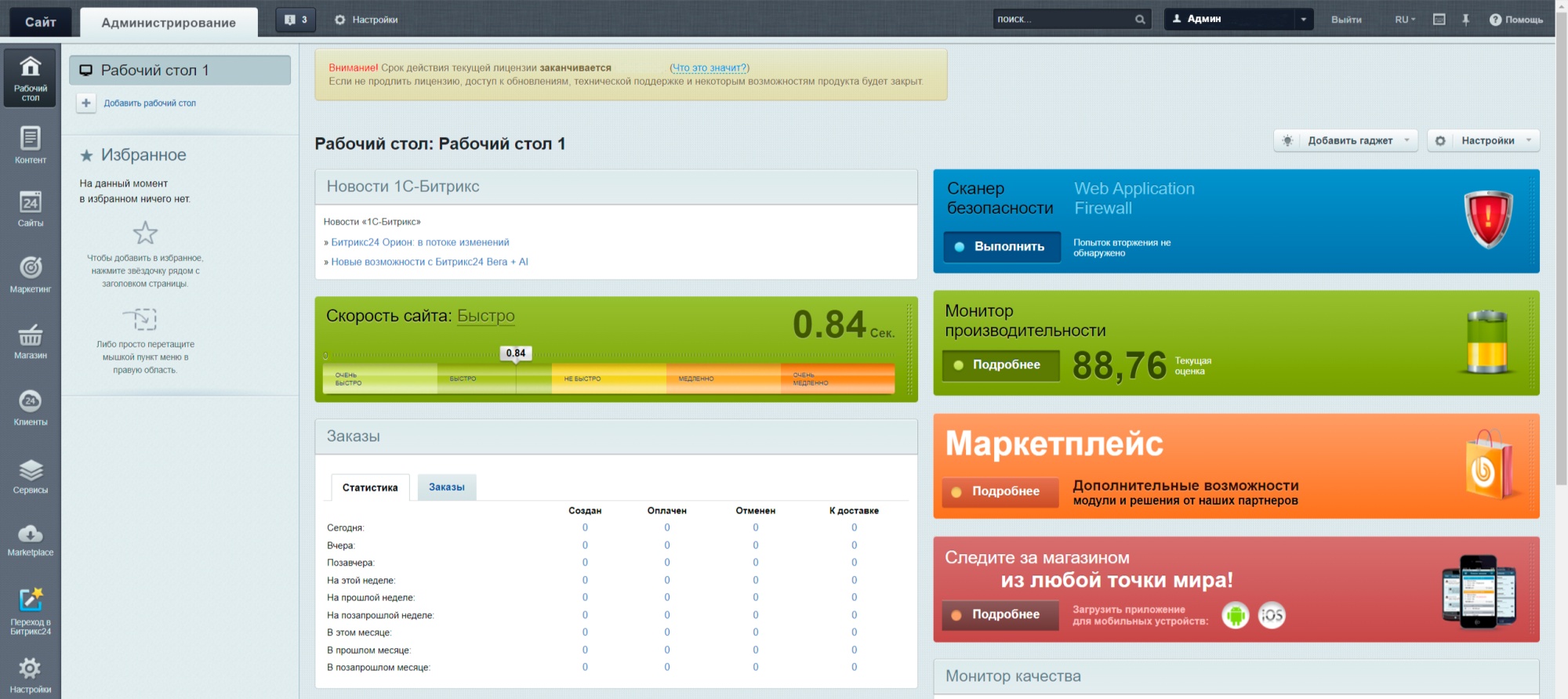Switch to the Заказы tab
Viewport: 1568px width, 699px height.
446,487
